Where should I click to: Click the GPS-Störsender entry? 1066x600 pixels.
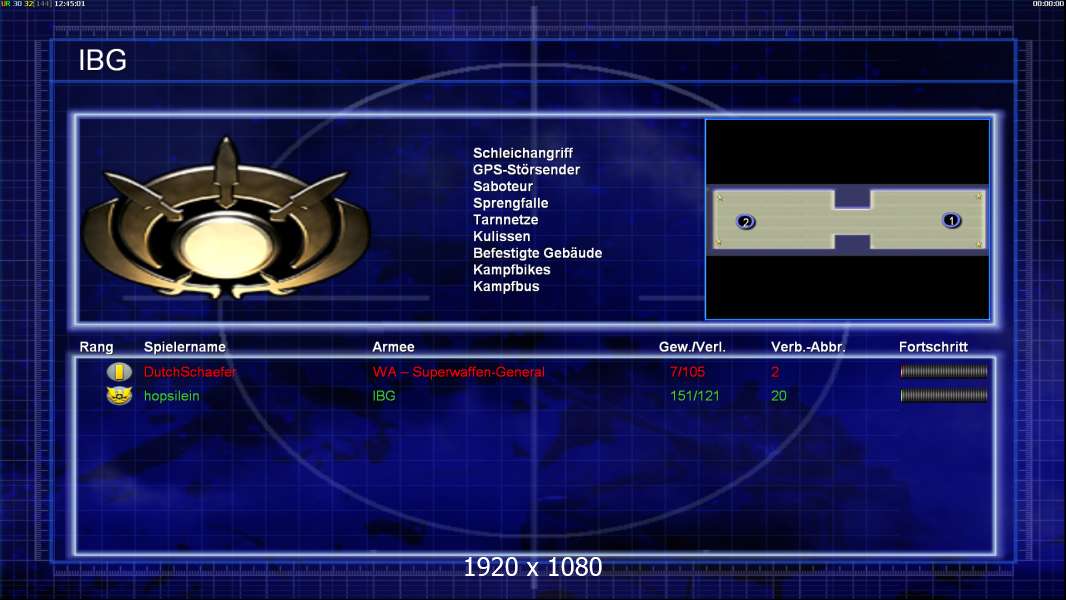[x=526, y=170]
